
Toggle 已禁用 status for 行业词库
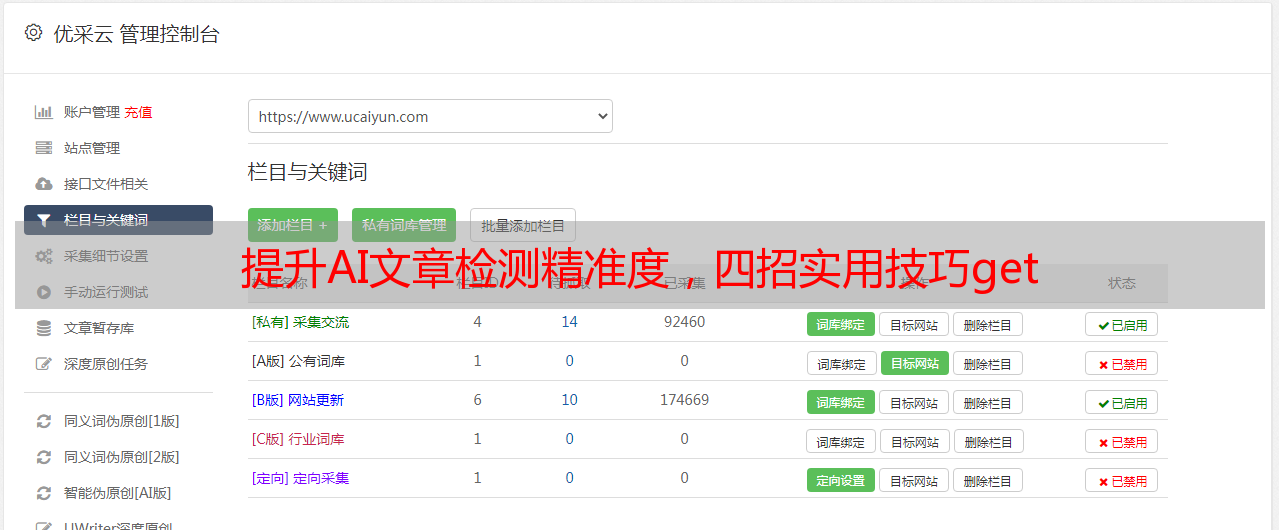(x=1122, y=441)
